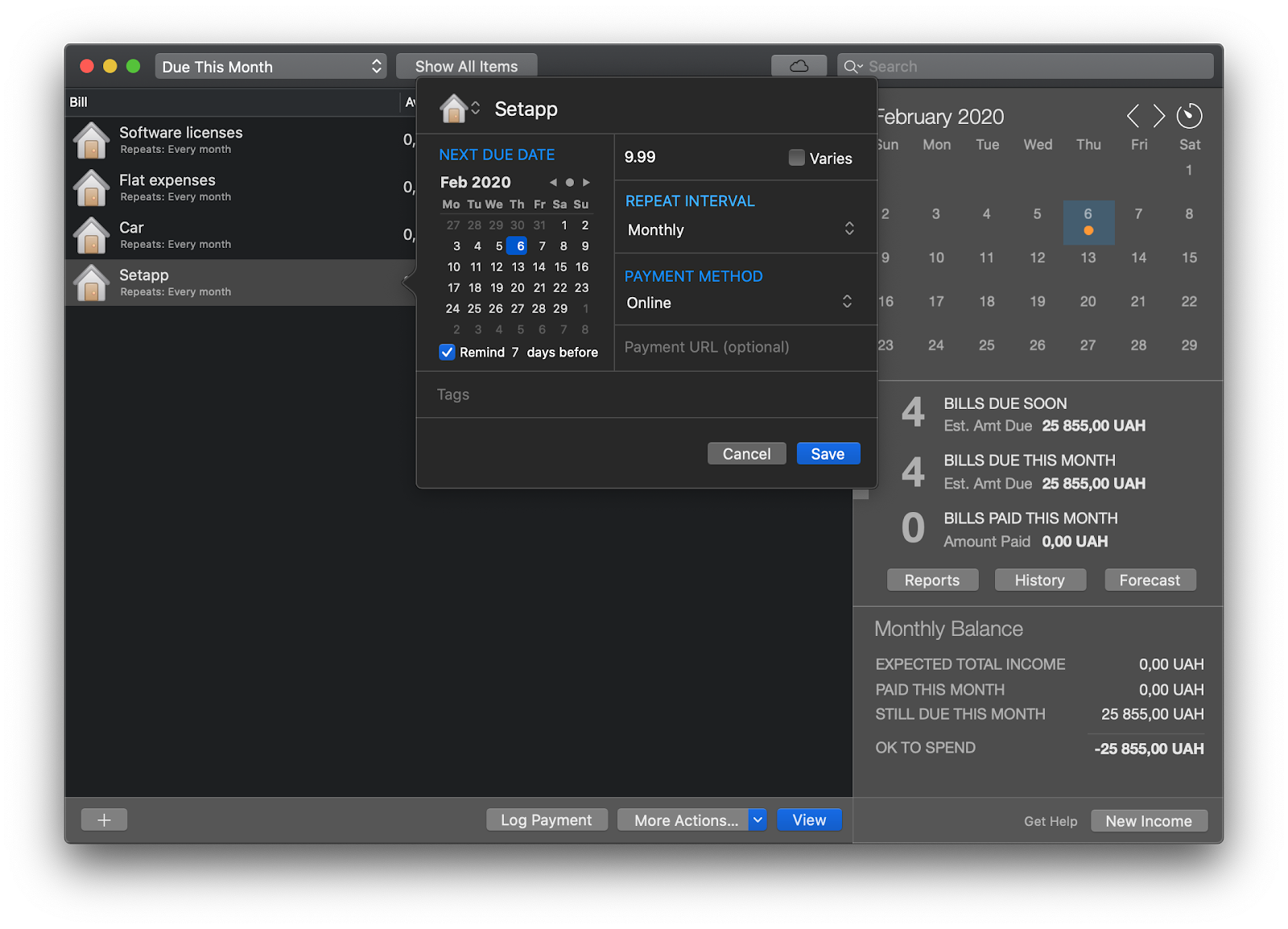Open the Repeat Interval Monthly dropdown
1288x929 pixels.
coord(740,229)
